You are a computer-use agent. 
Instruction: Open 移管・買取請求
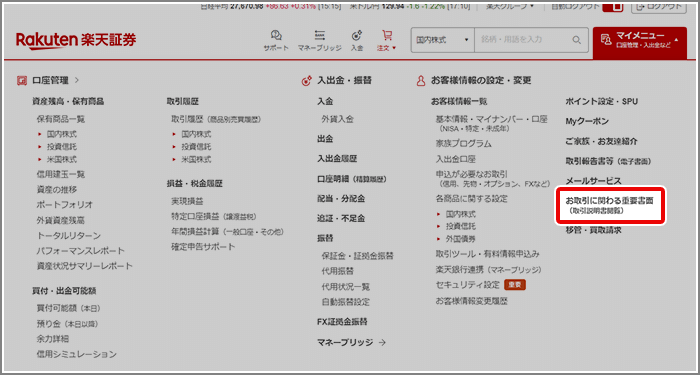(593, 230)
